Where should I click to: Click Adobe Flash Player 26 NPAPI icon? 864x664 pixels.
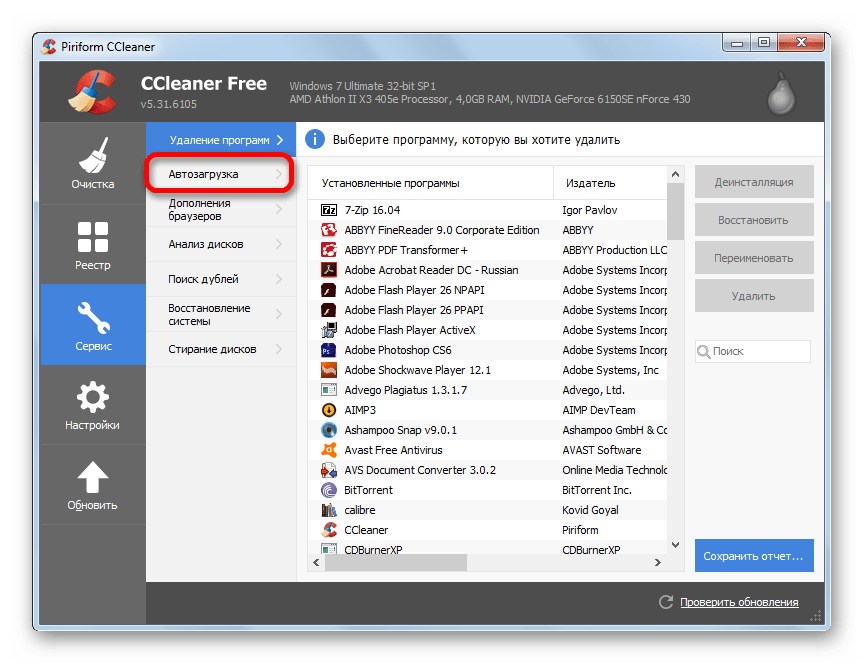click(329, 290)
